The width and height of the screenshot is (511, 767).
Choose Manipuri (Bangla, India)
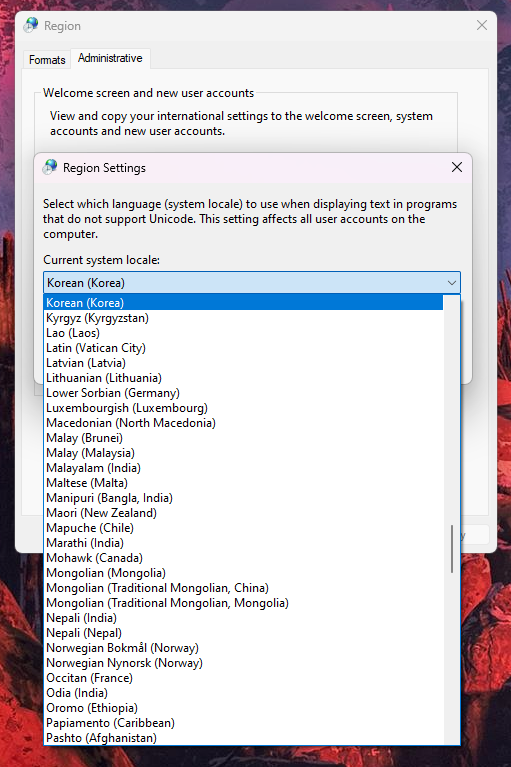[244, 498]
